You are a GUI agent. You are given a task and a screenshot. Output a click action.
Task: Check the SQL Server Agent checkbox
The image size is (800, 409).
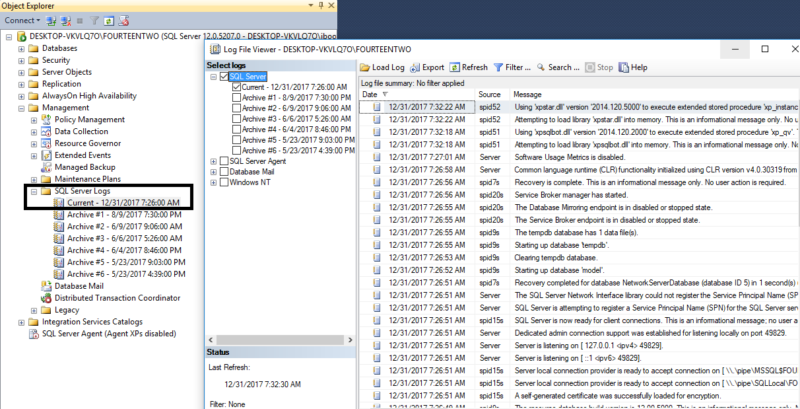[x=224, y=161]
